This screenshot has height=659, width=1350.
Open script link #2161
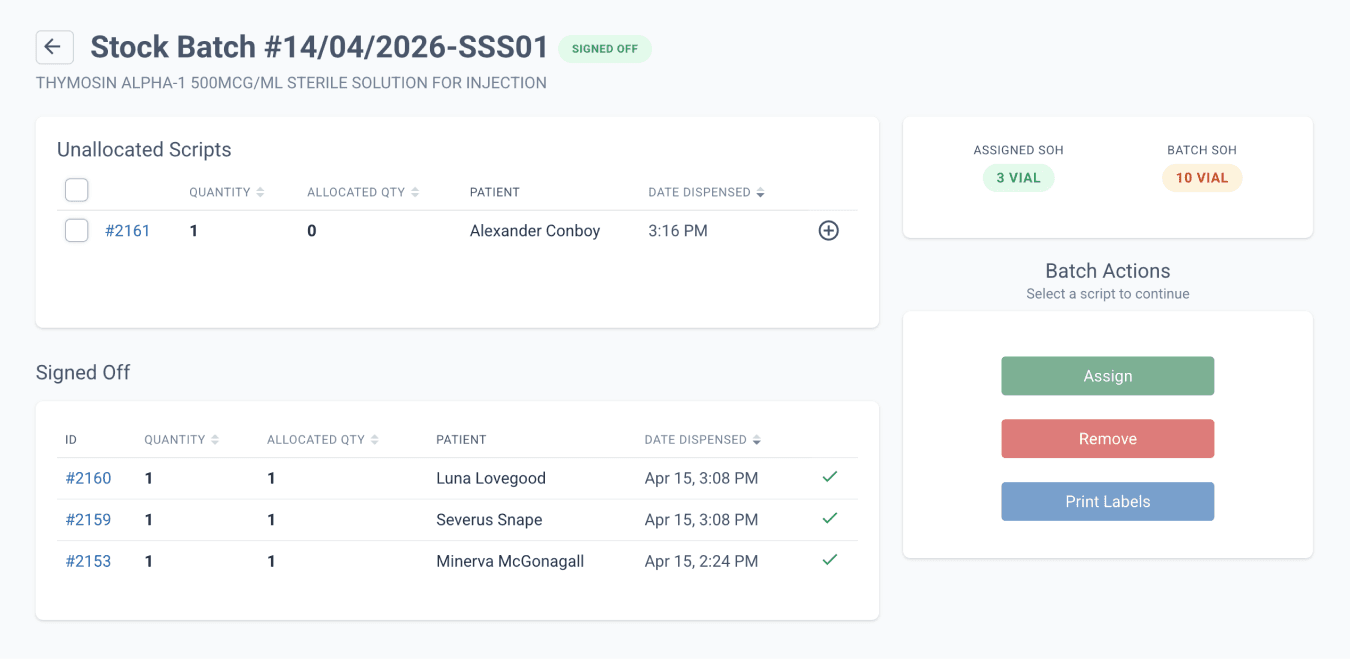point(127,231)
